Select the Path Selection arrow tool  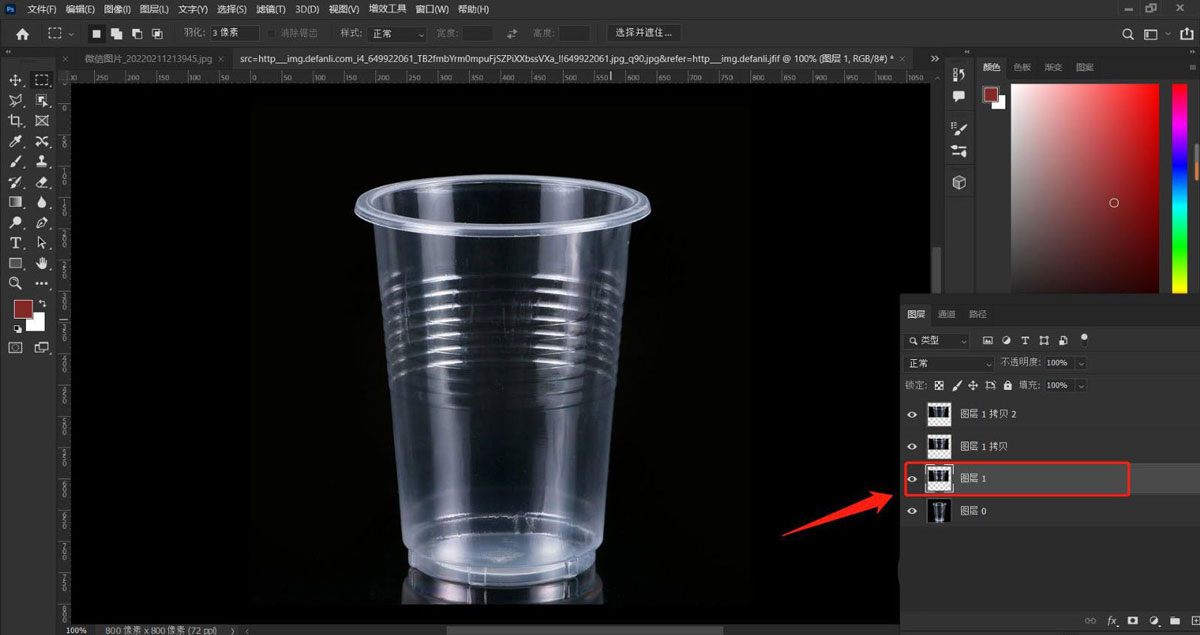(x=42, y=243)
